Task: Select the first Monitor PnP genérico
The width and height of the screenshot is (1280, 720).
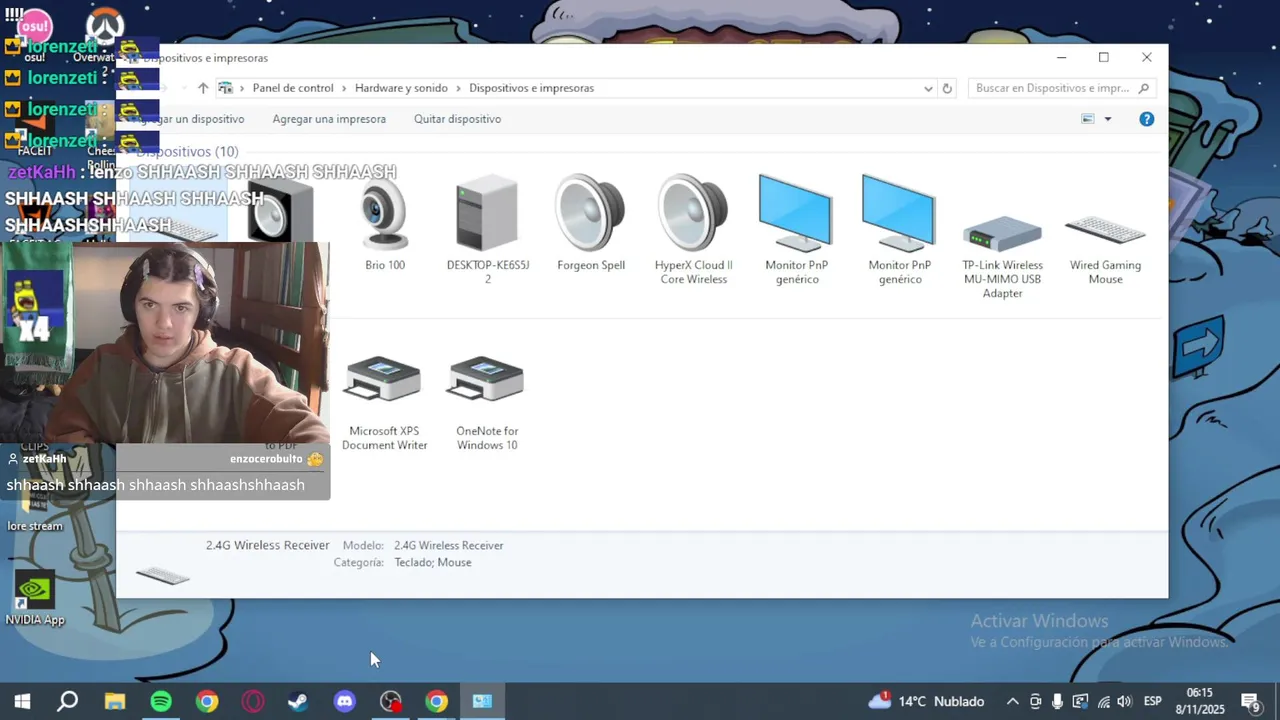Action: coord(797,230)
